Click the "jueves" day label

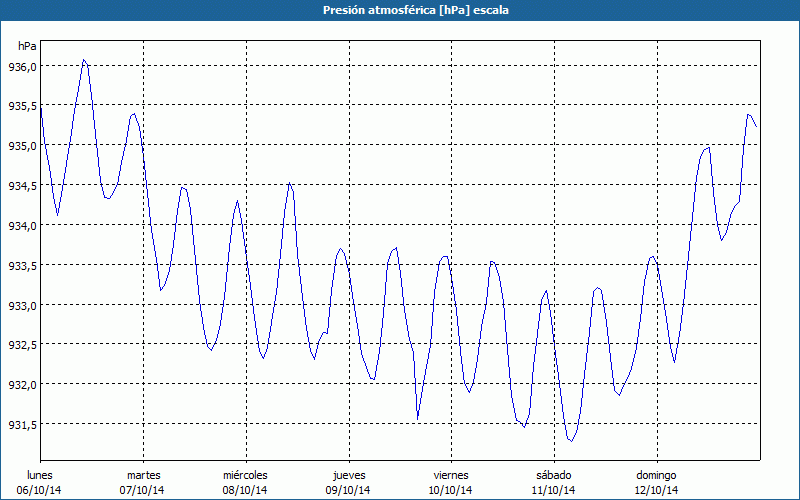point(348,474)
